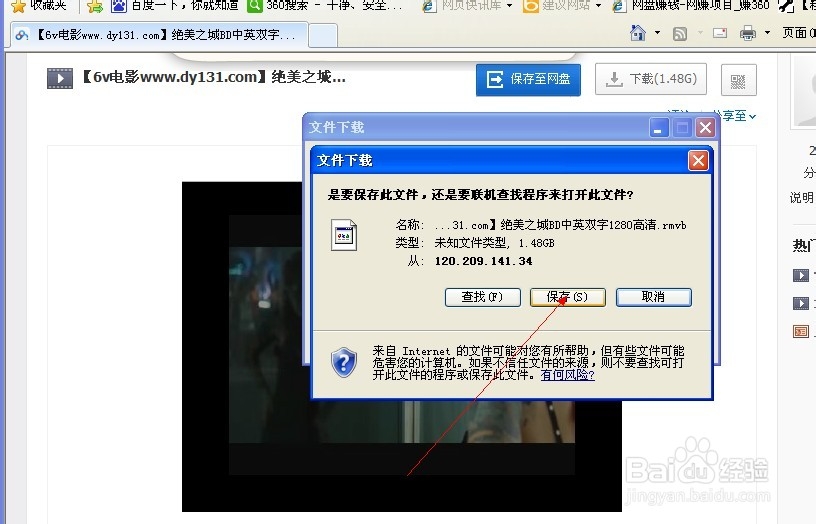Close the inner 文件下载 dialog
This screenshot has height=524, width=816.
[698, 160]
